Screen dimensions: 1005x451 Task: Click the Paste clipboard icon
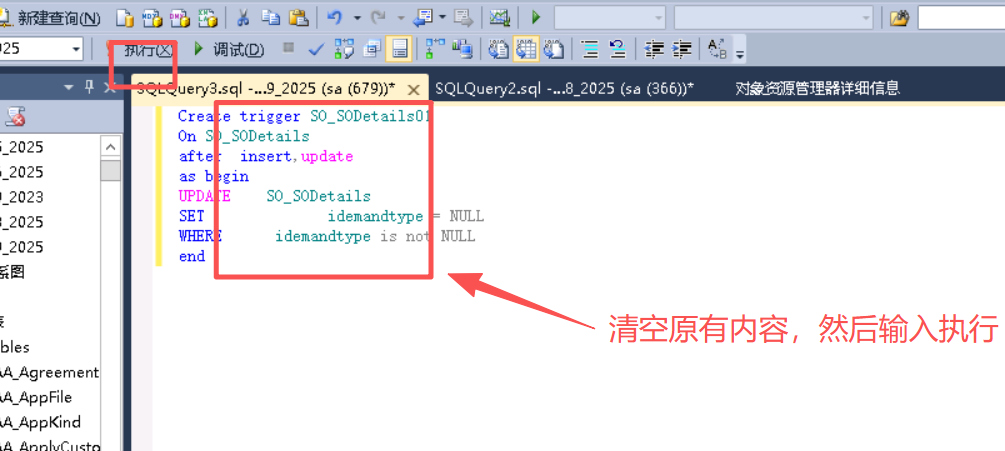coord(298,18)
